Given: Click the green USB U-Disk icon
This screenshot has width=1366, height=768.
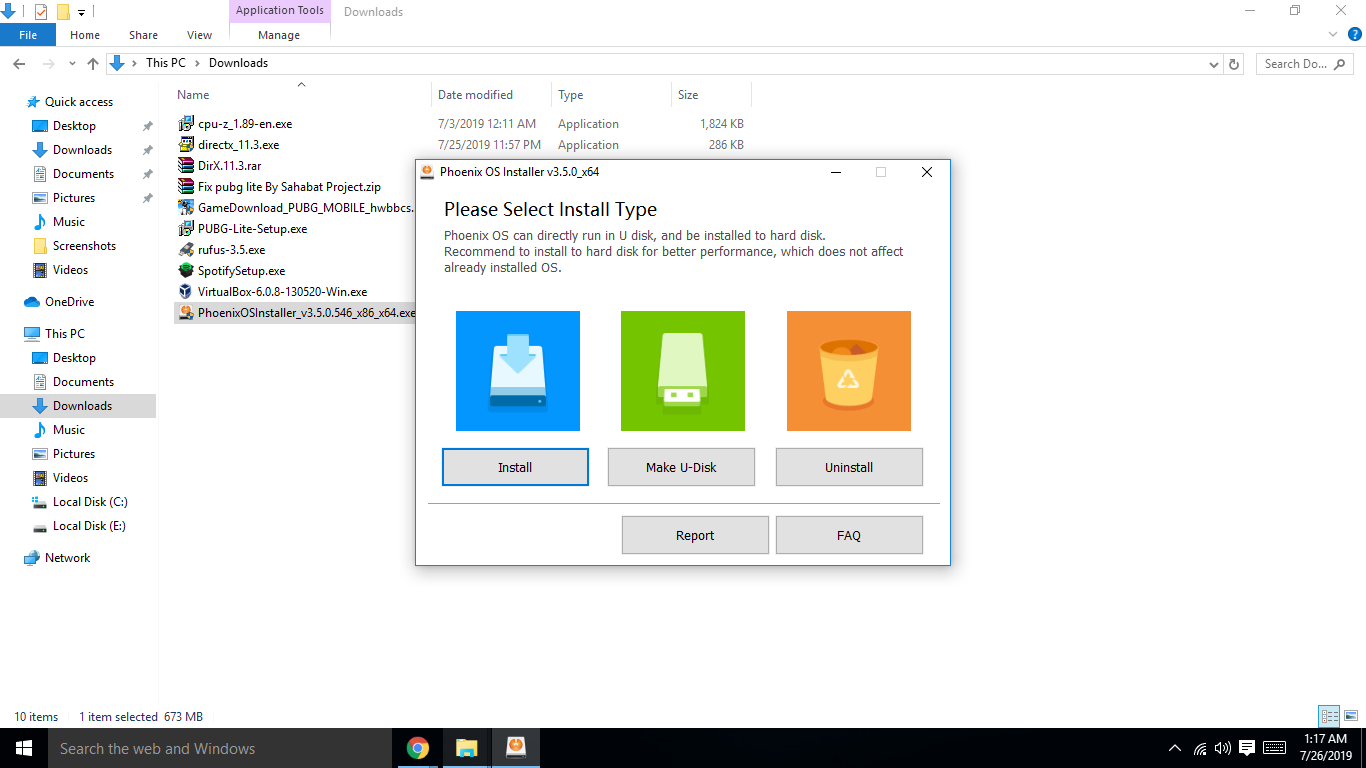Looking at the screenshot, I should 683,371.
